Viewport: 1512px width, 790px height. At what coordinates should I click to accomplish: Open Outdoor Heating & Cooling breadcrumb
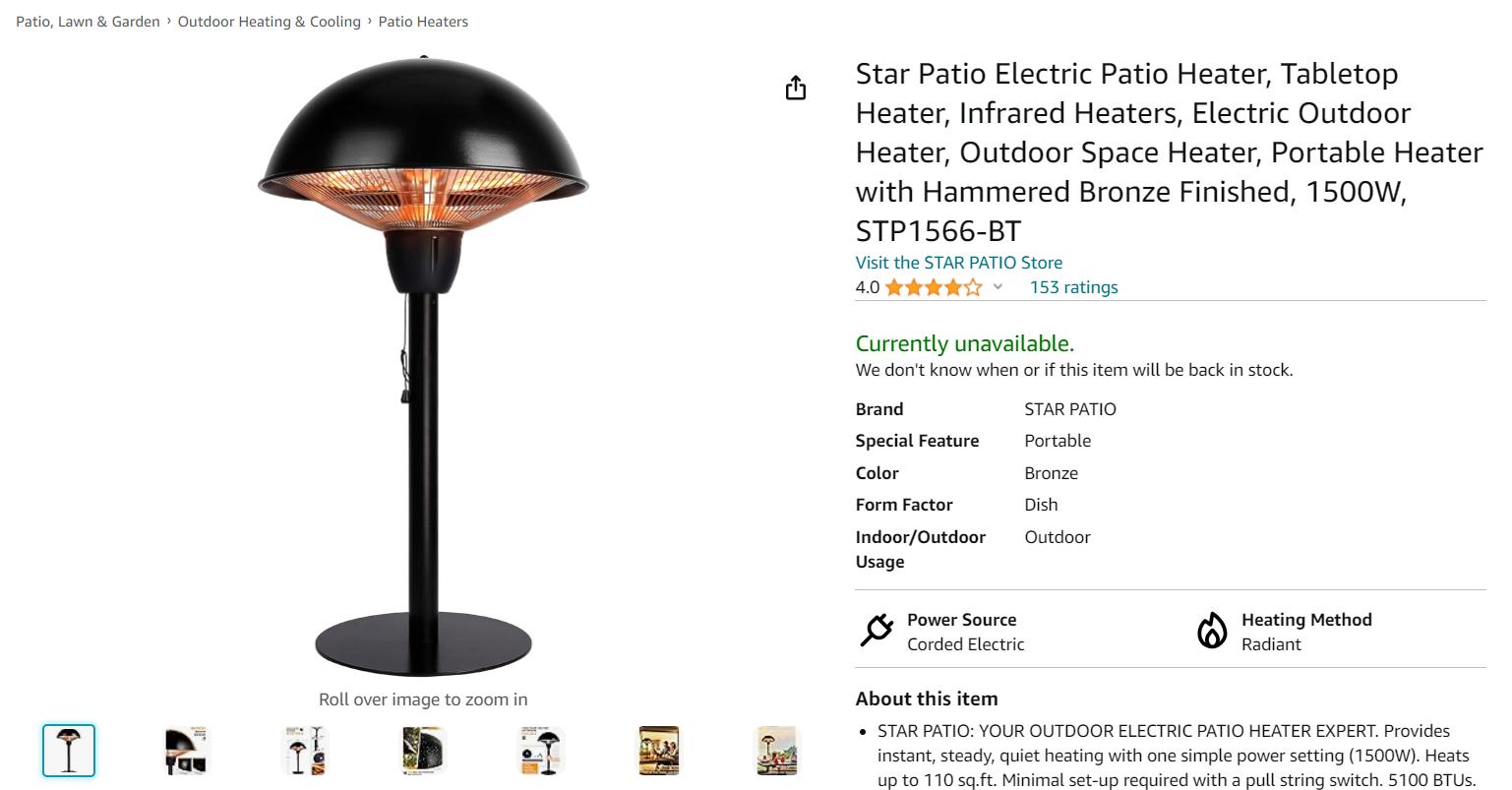[270, 22]
